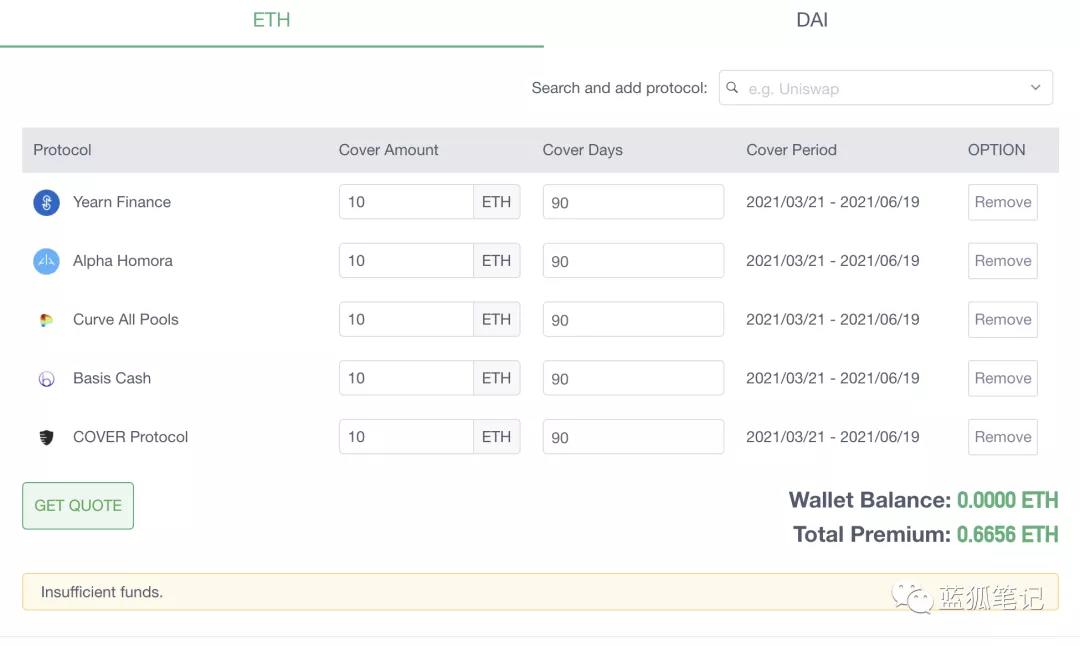The width and height of the screenshot is (1080, 646).
Task: Click the GET QUOTE button
Action: (x=77, y=505)
